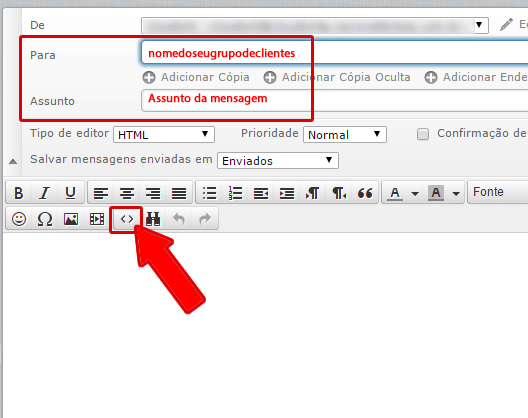Open the Enviados folder dropdown
The width and height of the screenshot is (528, 418).
[x=278, y=161]
